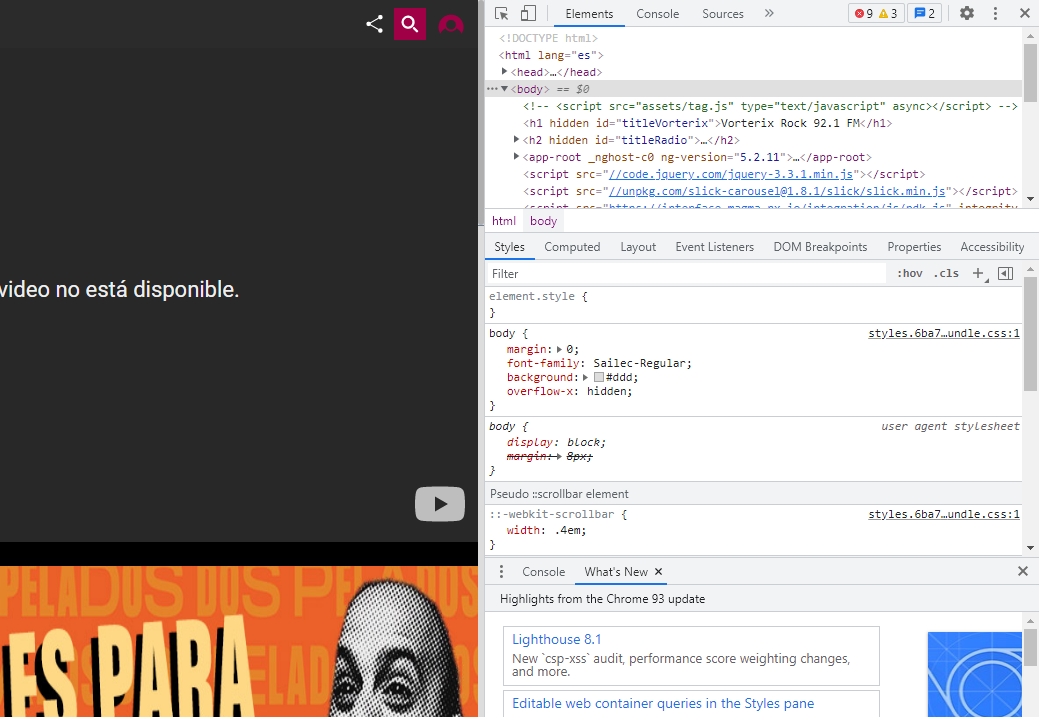Open DevTools settings gear

tap(966, 13)
